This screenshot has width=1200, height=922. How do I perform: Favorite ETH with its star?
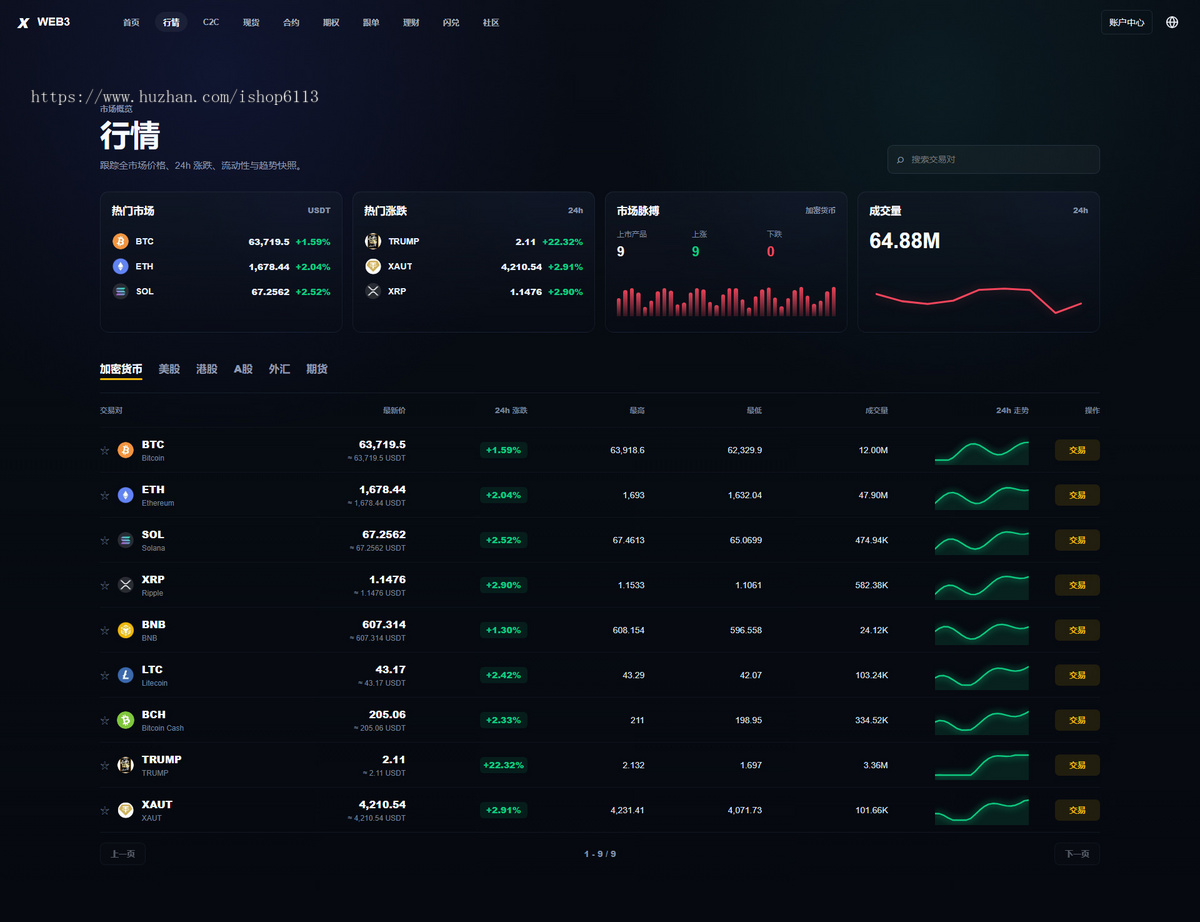click(104, 495)
